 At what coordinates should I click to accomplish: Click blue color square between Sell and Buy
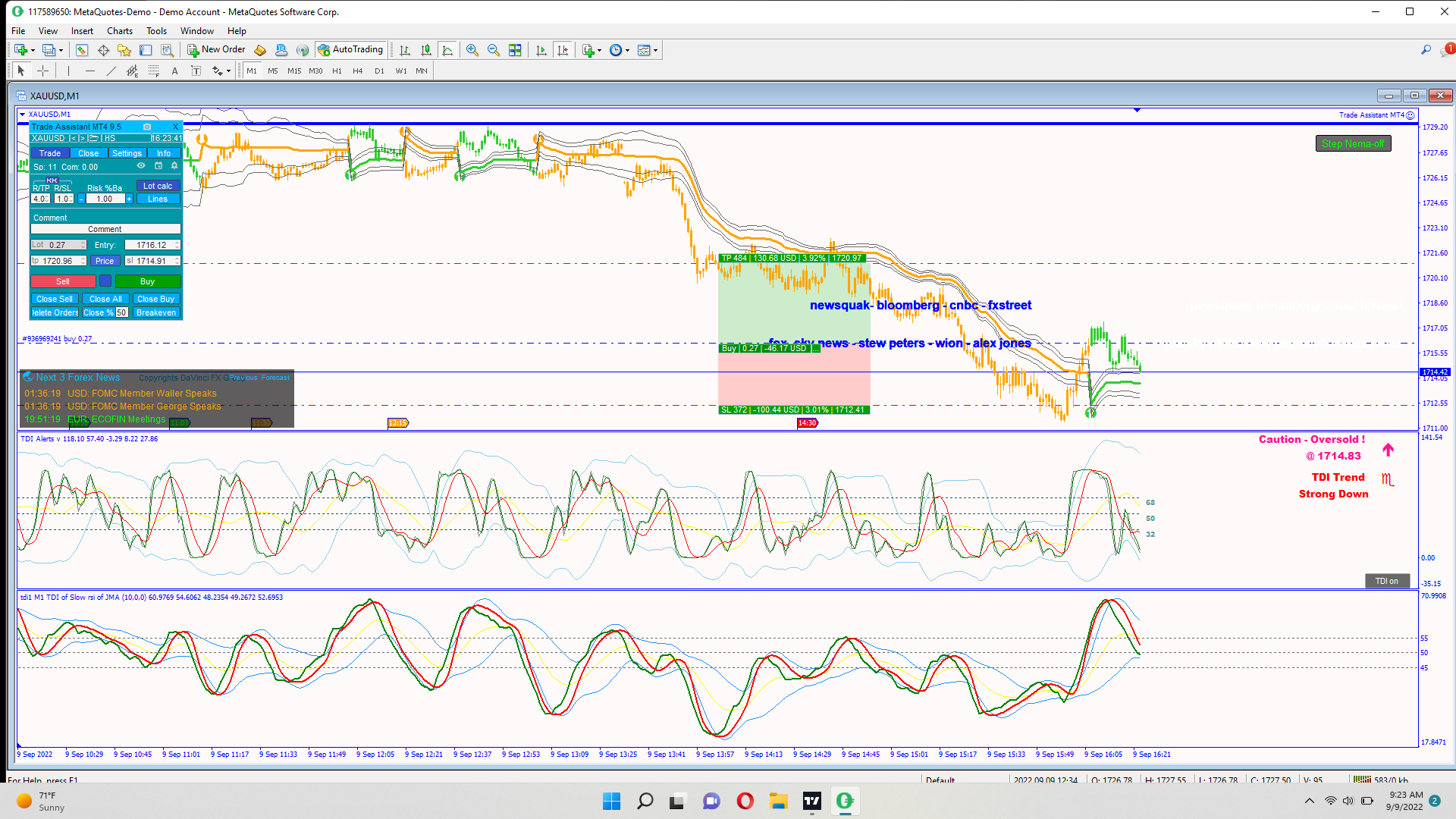105,281
